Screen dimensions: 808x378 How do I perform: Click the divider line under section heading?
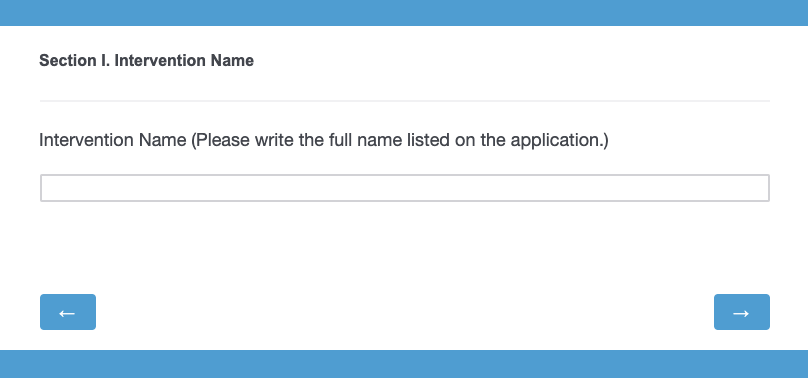(x=405, y=101)
